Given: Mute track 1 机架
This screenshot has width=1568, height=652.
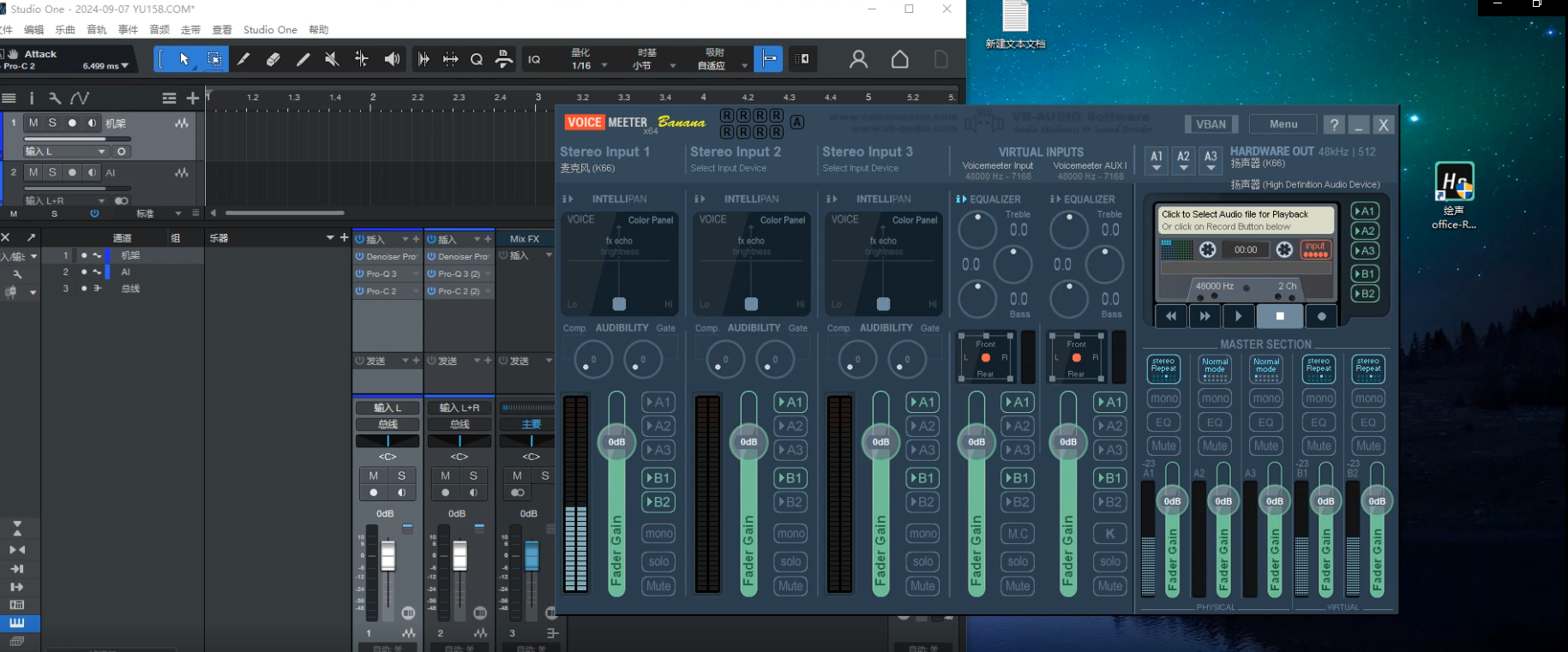Looking at the screenshot, I should pyautogui.click(x=33, y=123).
